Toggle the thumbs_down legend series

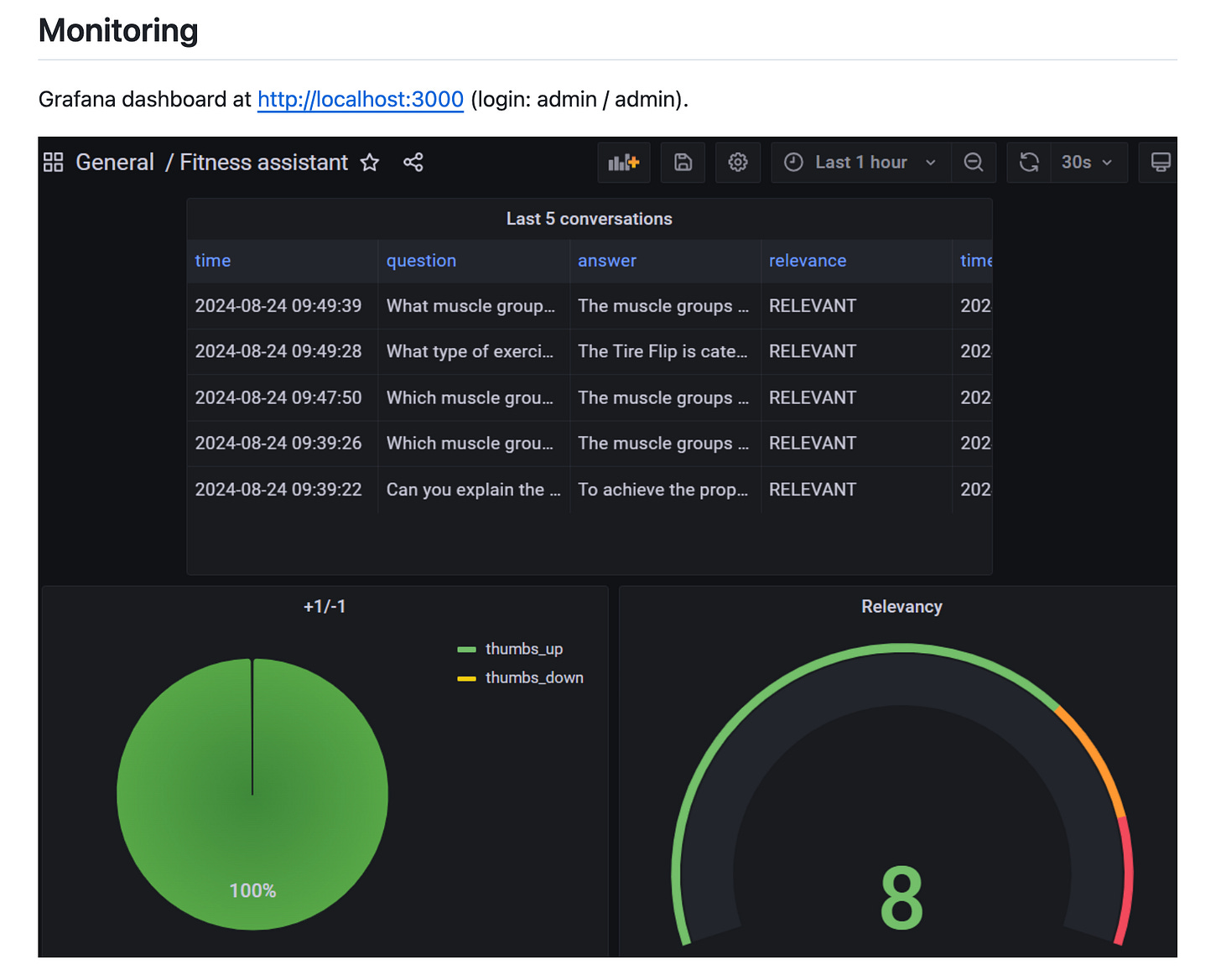(x=534, y=677)
